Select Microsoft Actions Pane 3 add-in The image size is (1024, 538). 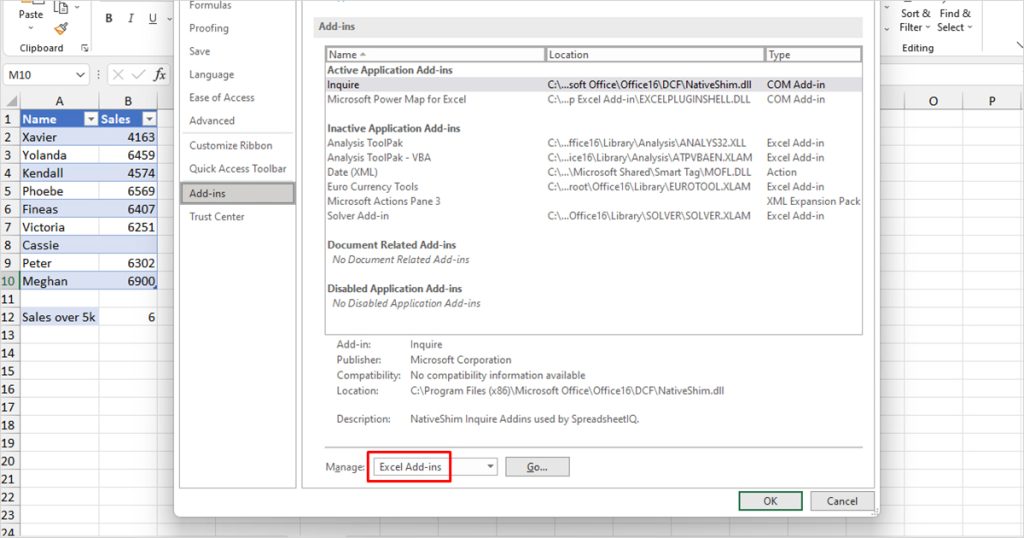[594, 201]
